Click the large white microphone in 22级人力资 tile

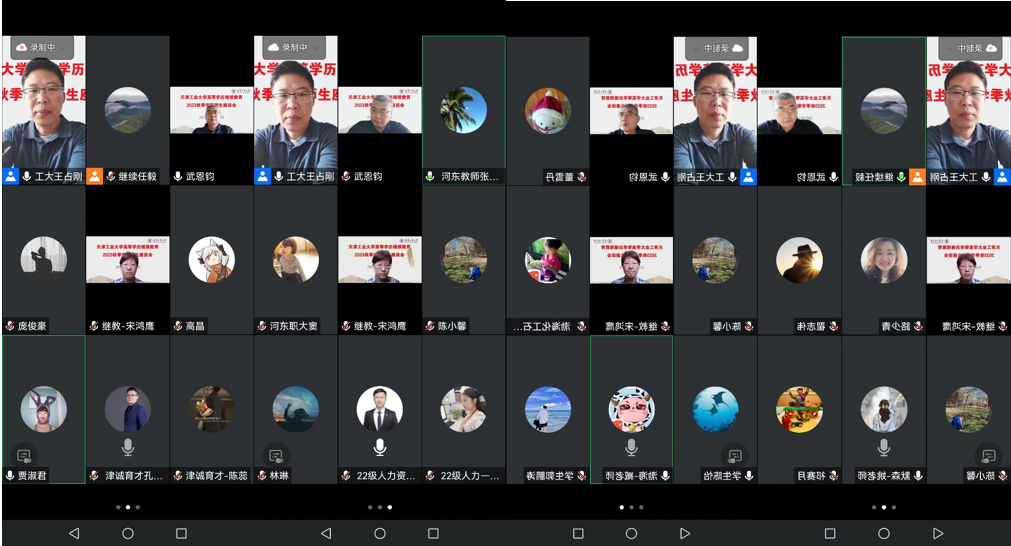click(380, 446)
